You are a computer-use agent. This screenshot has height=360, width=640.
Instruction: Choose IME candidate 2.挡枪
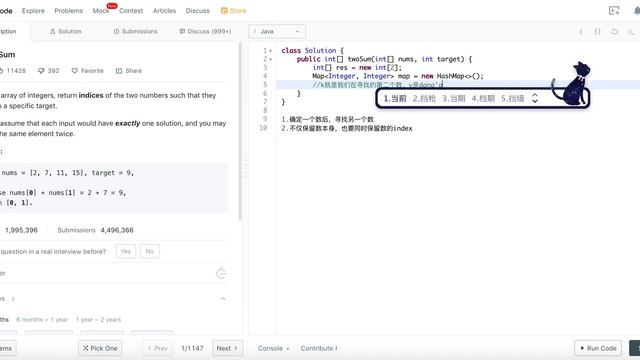[x=424, y=98]
